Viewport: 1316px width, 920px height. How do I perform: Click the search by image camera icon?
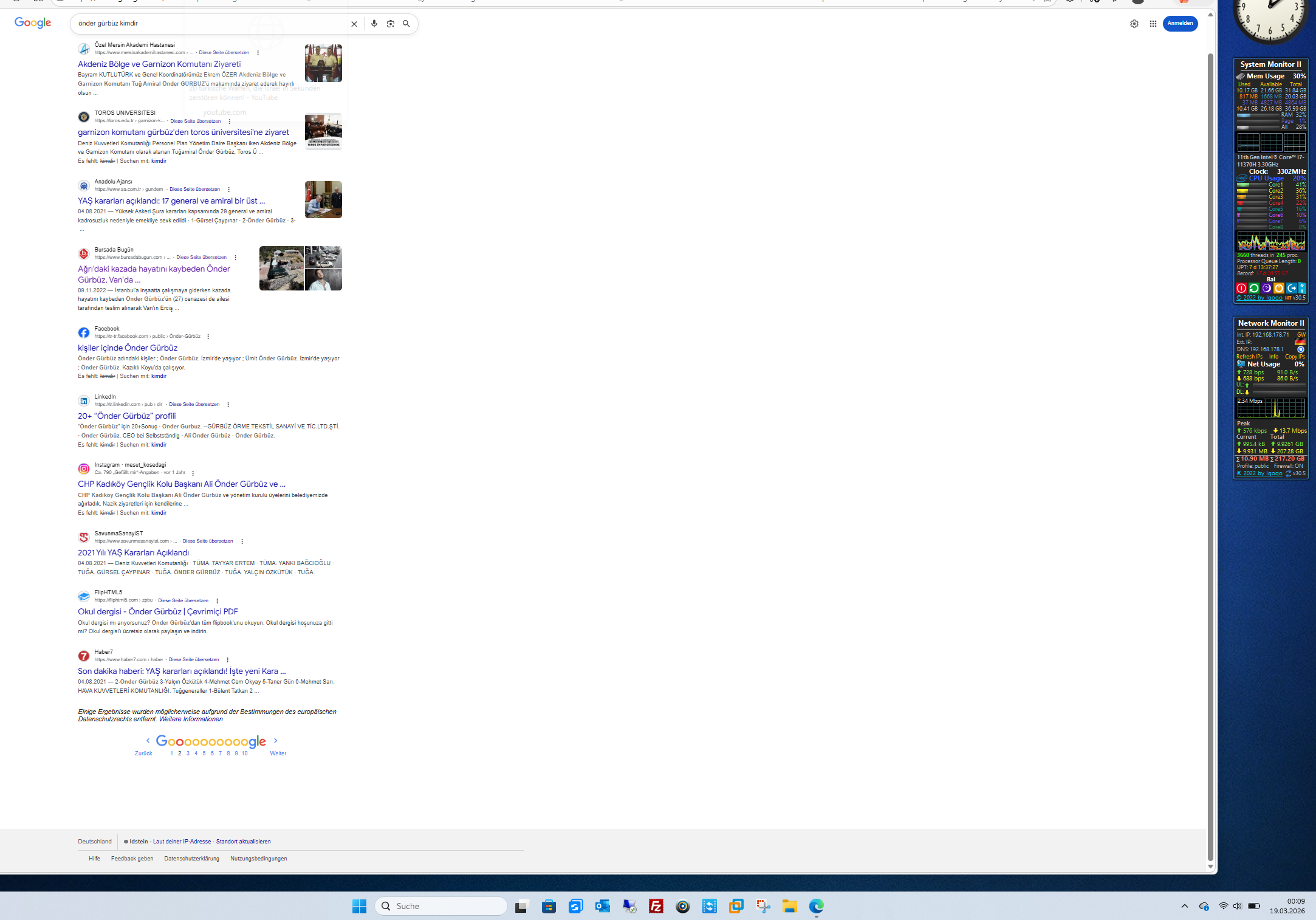coord(390,24)
